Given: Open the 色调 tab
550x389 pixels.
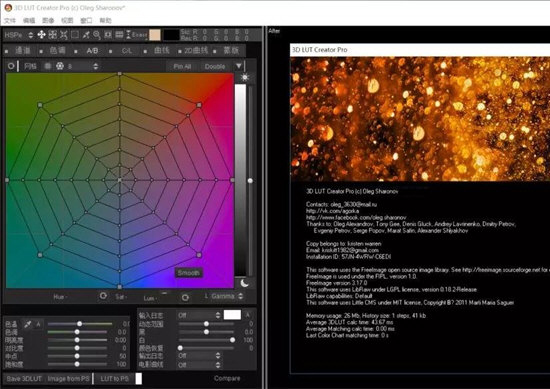Looking at the screenshot, I should point(57,51).
